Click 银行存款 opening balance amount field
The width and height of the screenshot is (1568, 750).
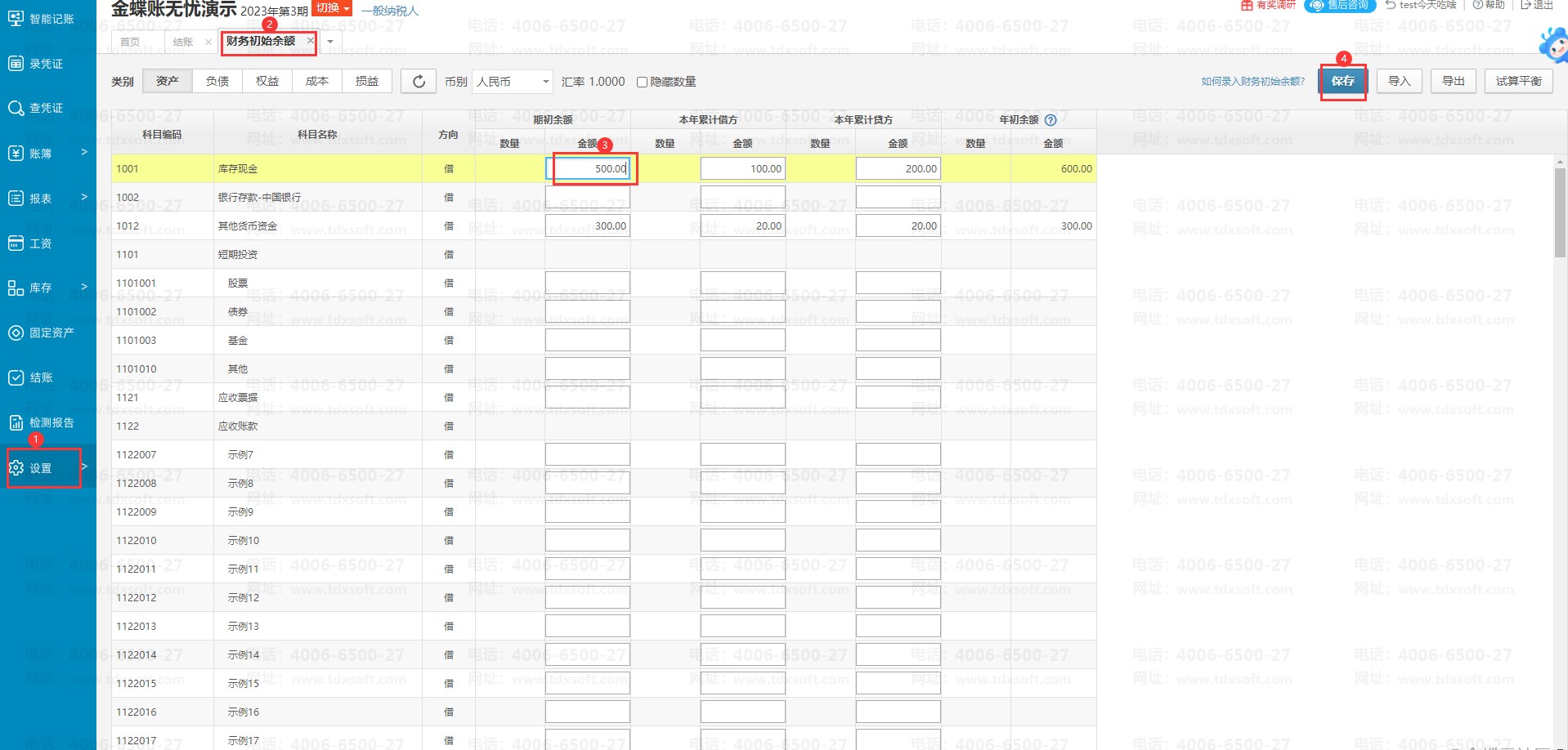[x=587, y=198]
